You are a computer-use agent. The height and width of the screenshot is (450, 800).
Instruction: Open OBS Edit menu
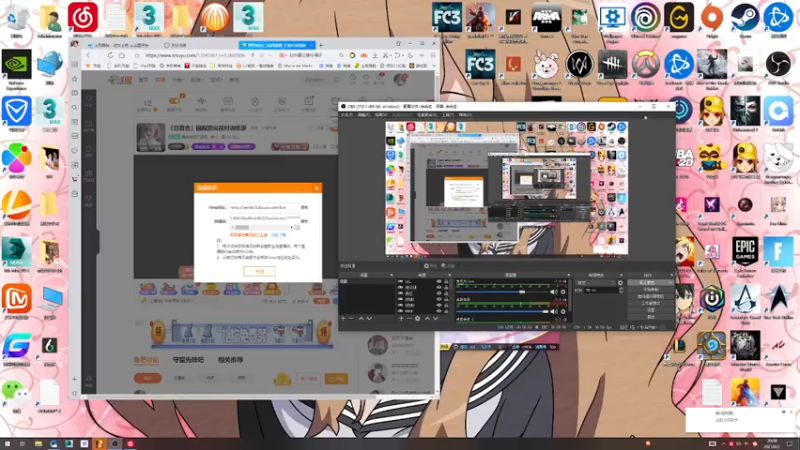tap(363, 115)
